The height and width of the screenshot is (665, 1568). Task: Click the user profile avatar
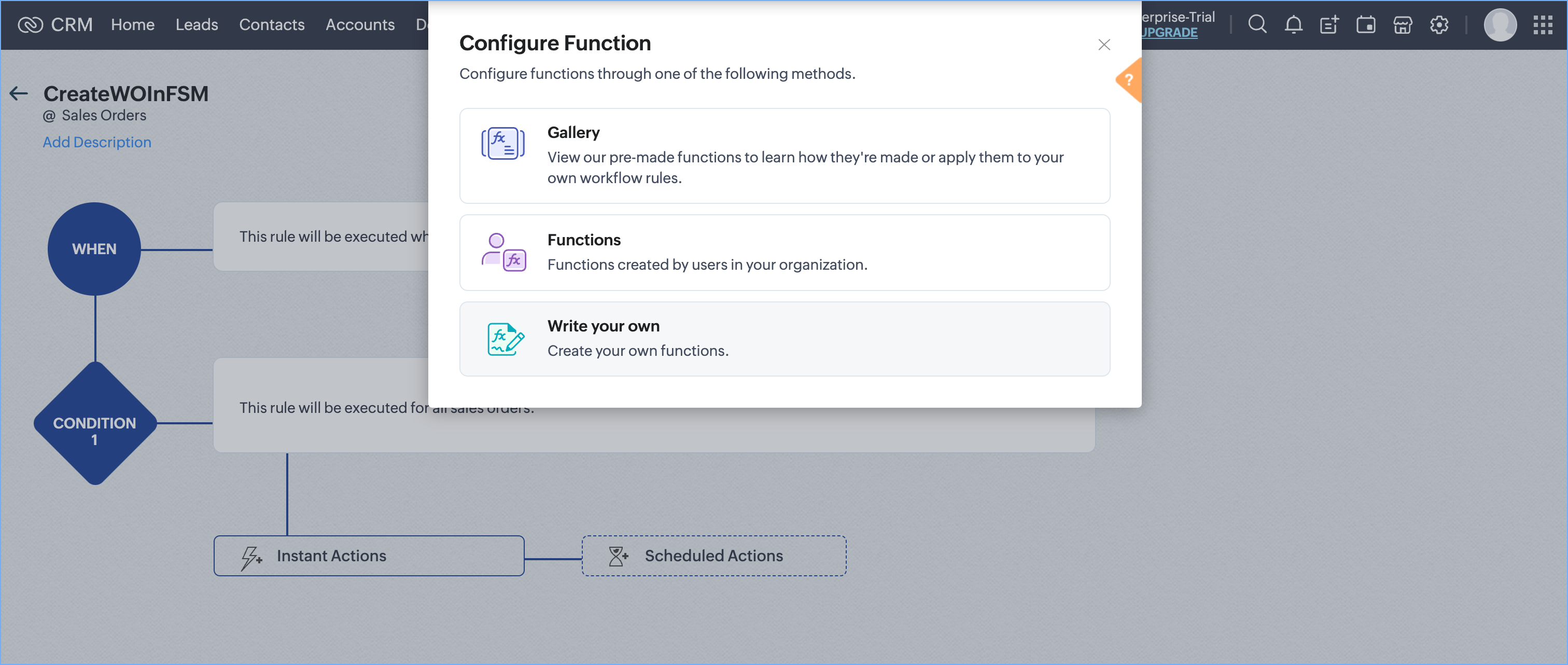pyautogui.click(x=1500, y=25)
